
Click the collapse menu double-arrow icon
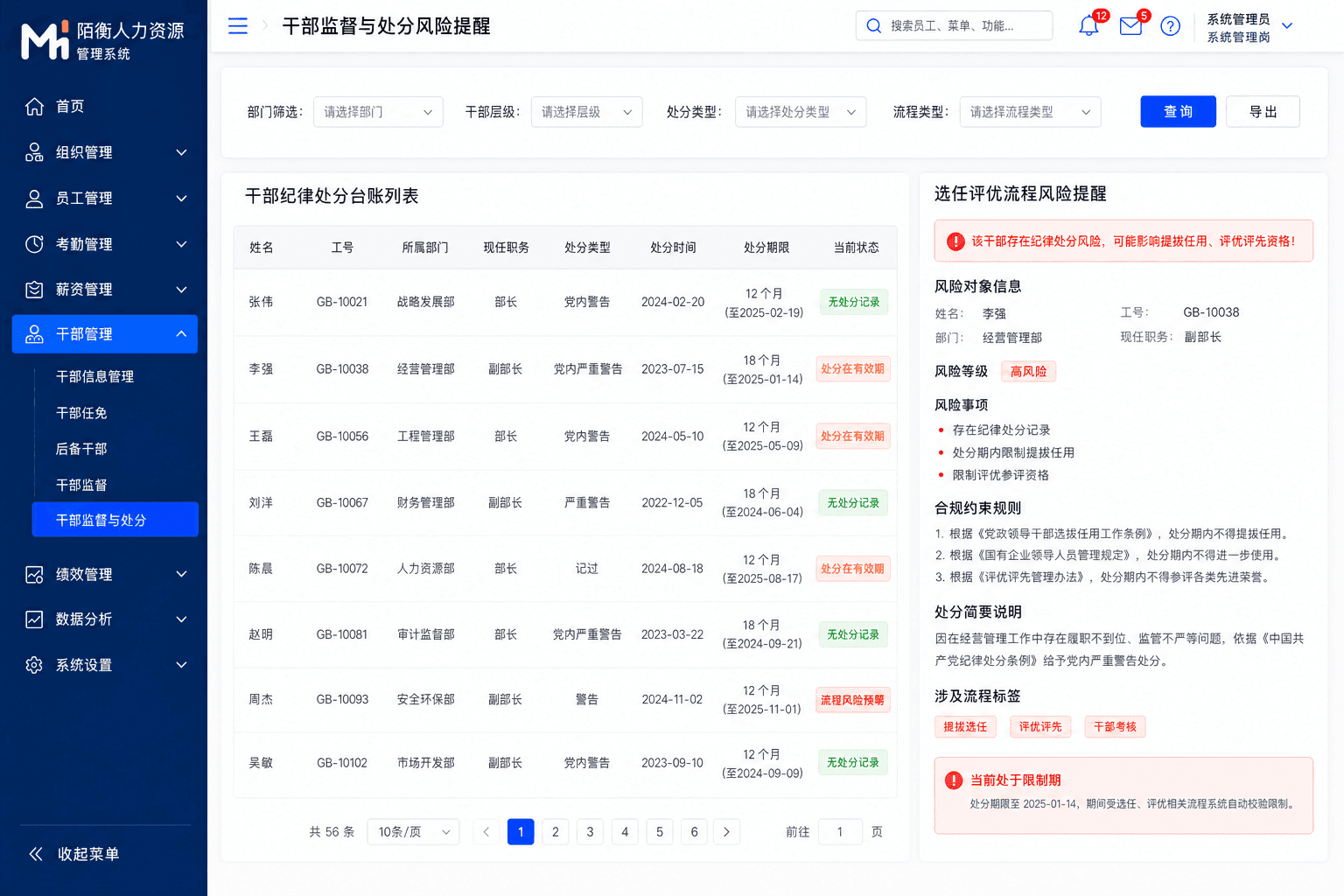[36, 854]
